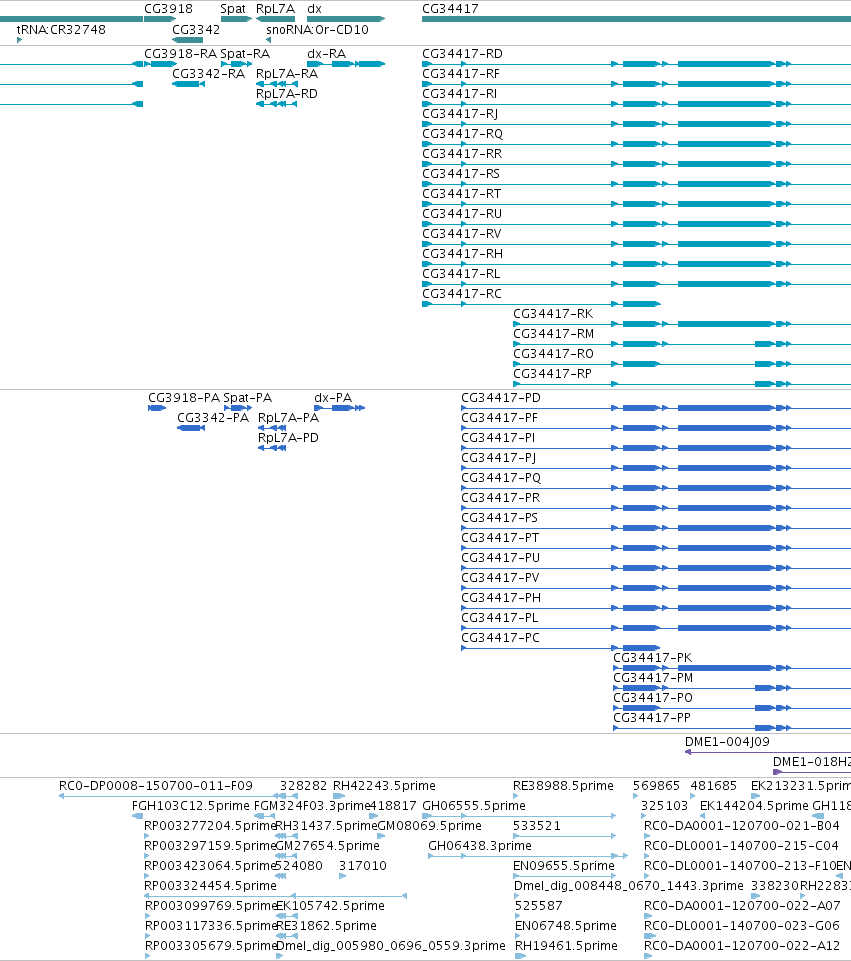The width and height of the screenshot is (851, 961).
Task: Select EST GH06438.3prime
Action: point(480,846)
